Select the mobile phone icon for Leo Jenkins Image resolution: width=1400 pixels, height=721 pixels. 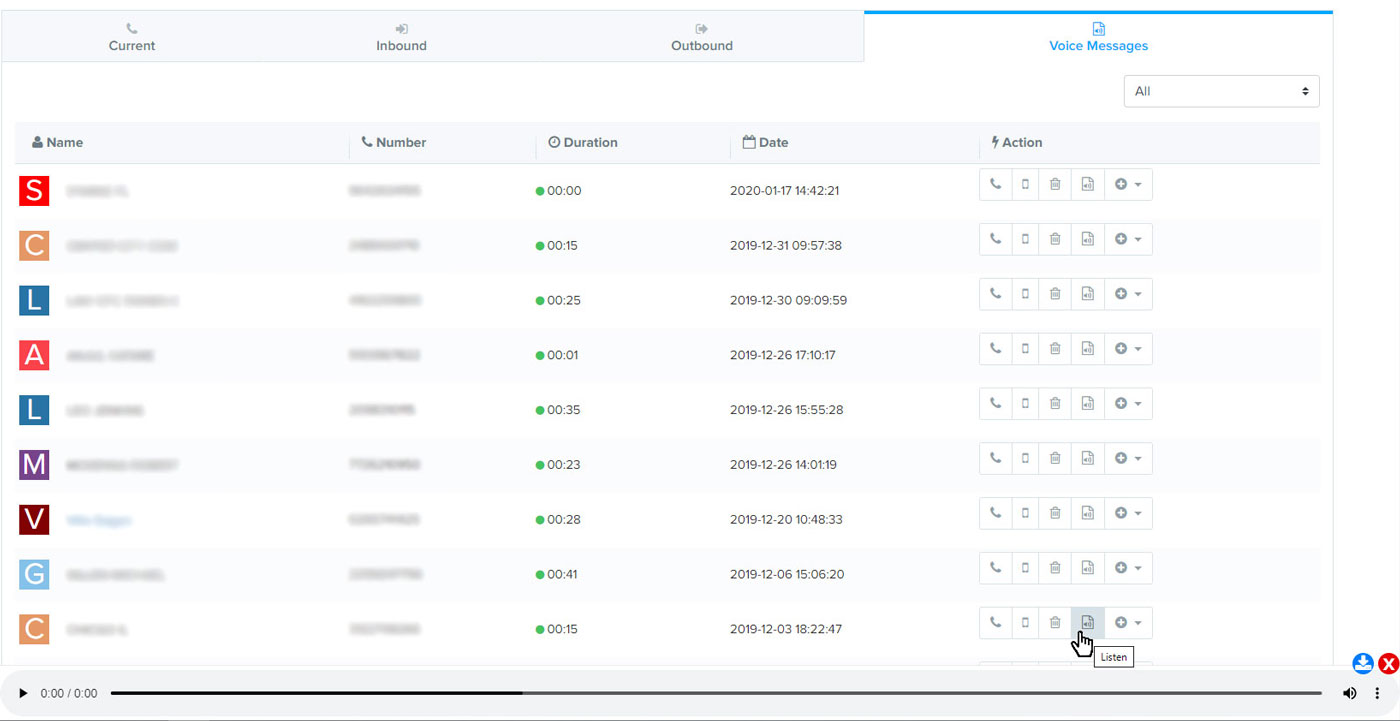[1025, 403]
